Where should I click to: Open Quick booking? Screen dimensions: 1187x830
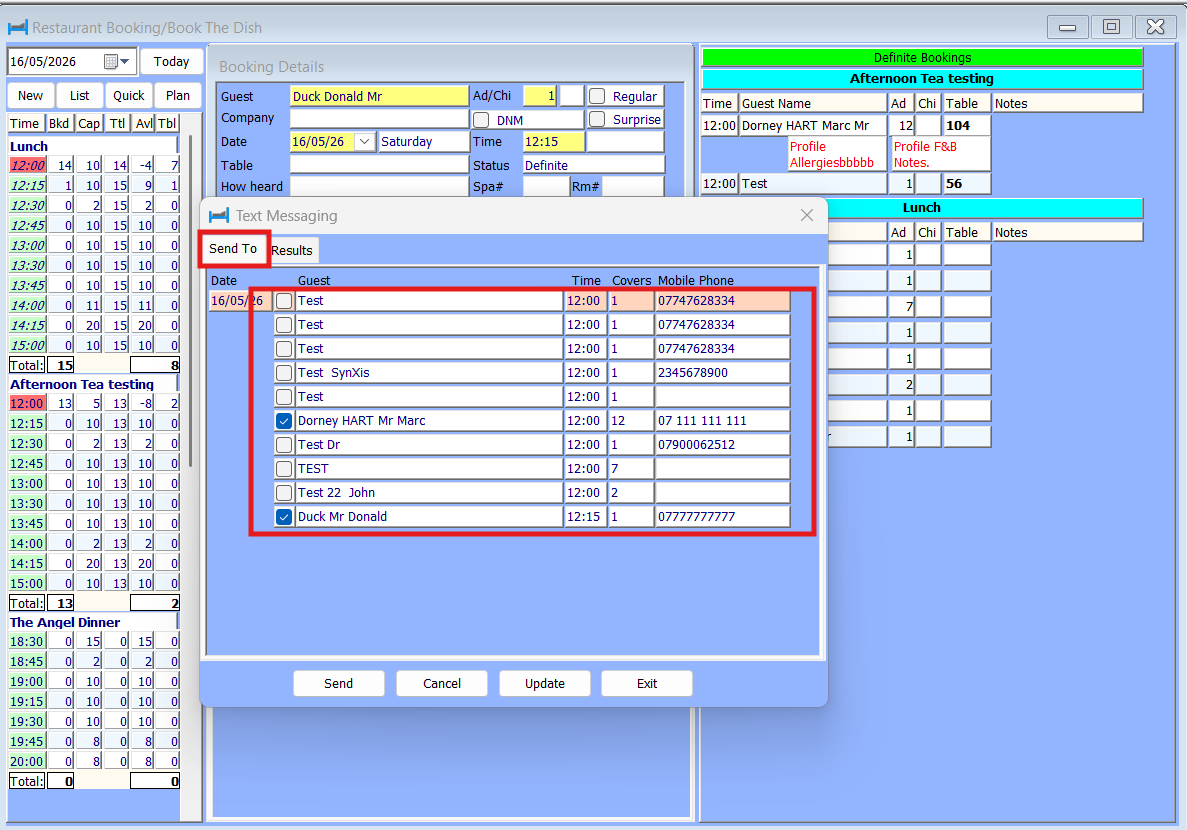coord(129,95)
